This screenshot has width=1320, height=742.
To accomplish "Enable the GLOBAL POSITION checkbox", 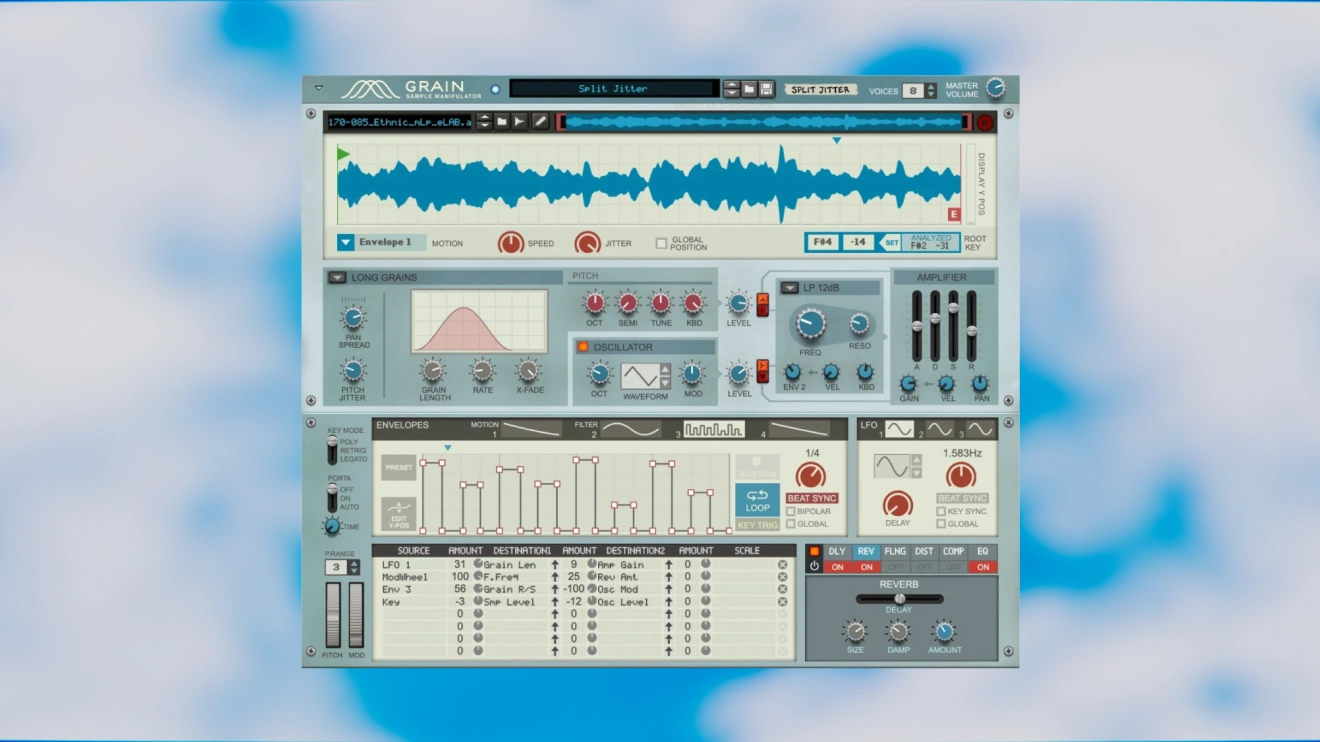I will click(661, 243).
